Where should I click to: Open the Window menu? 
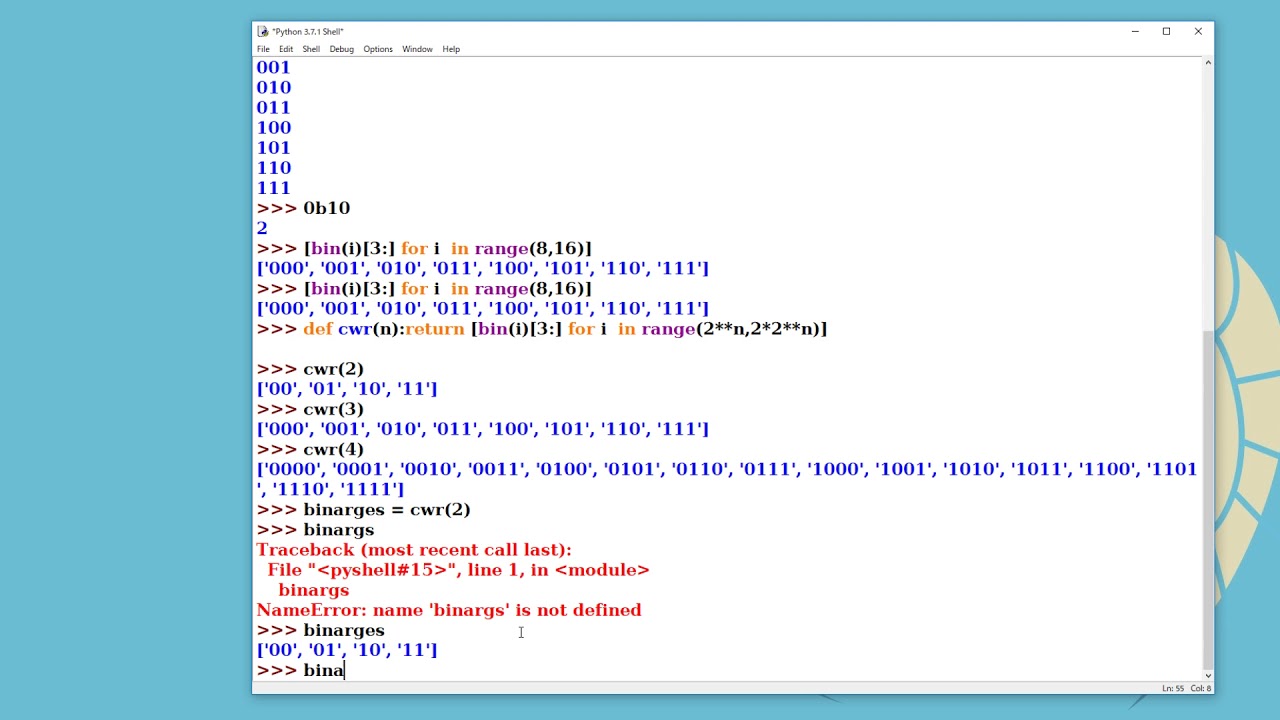(x=417, y=49)
